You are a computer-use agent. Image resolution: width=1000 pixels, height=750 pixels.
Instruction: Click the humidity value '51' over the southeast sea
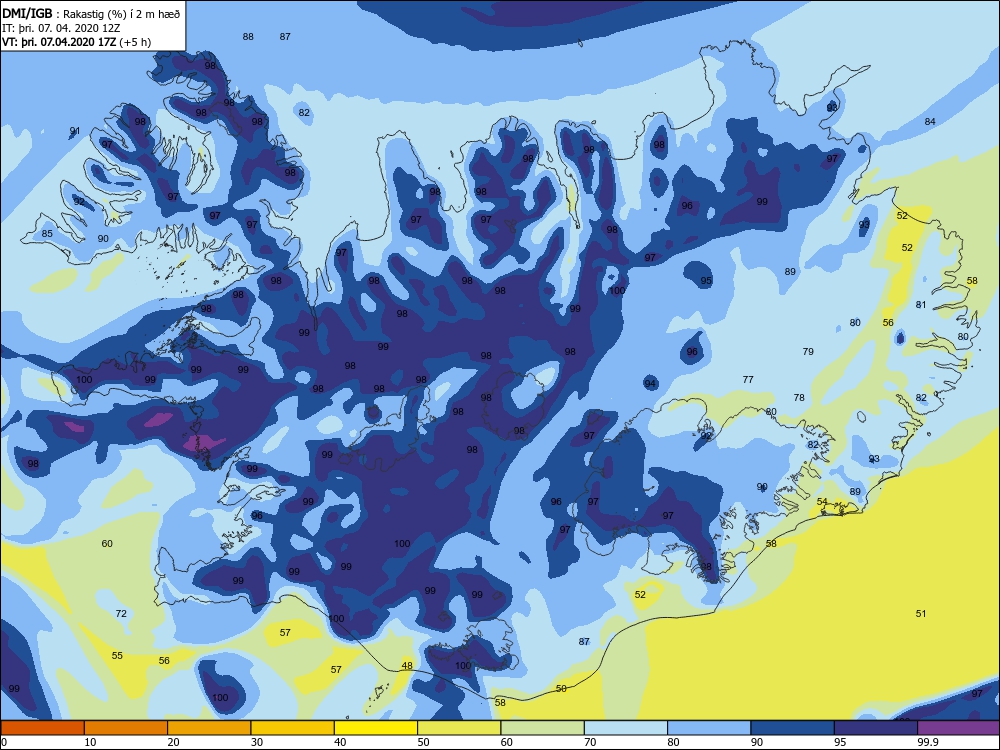pyautogui.click(x=921, y=614)
